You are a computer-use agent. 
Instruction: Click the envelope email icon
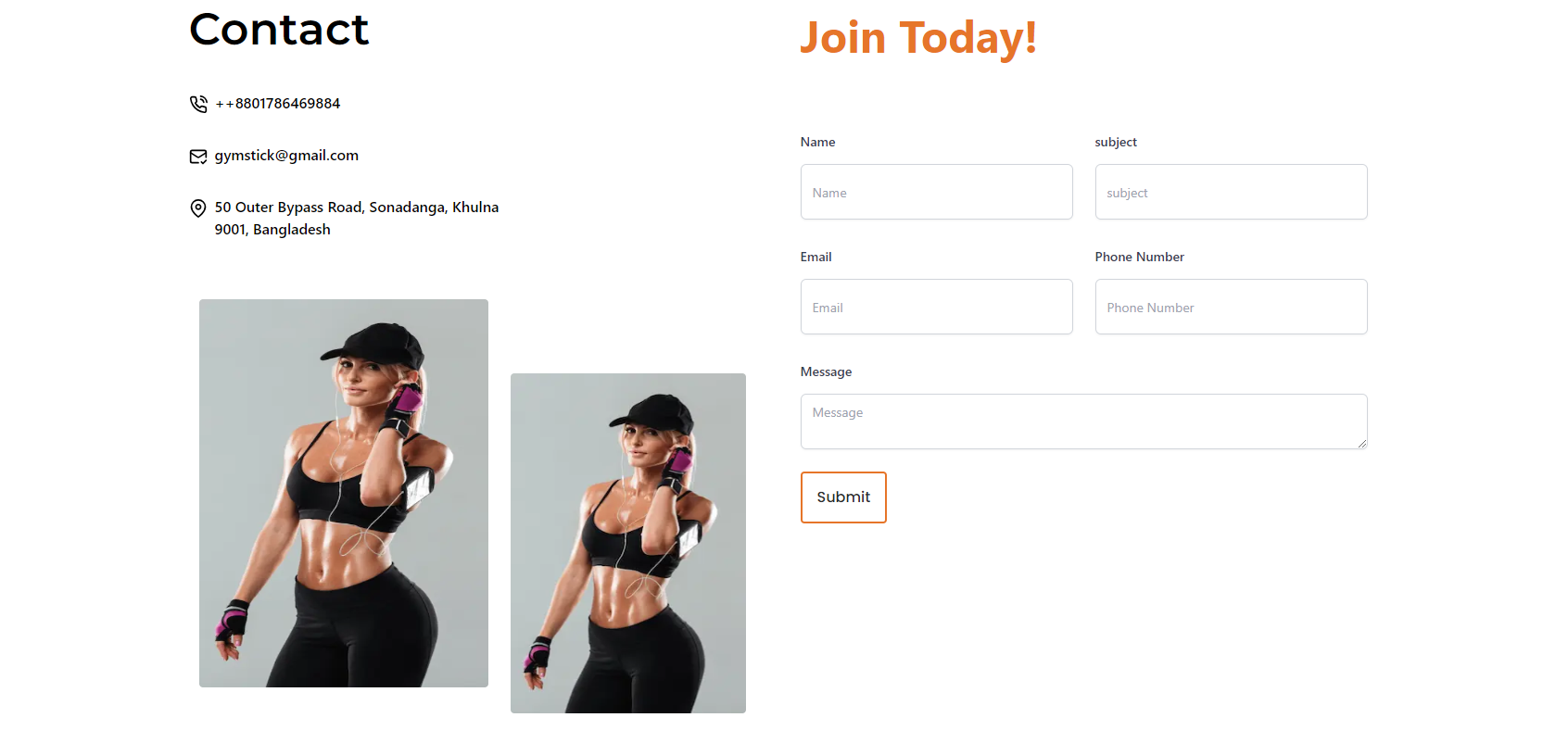(198, 157)
